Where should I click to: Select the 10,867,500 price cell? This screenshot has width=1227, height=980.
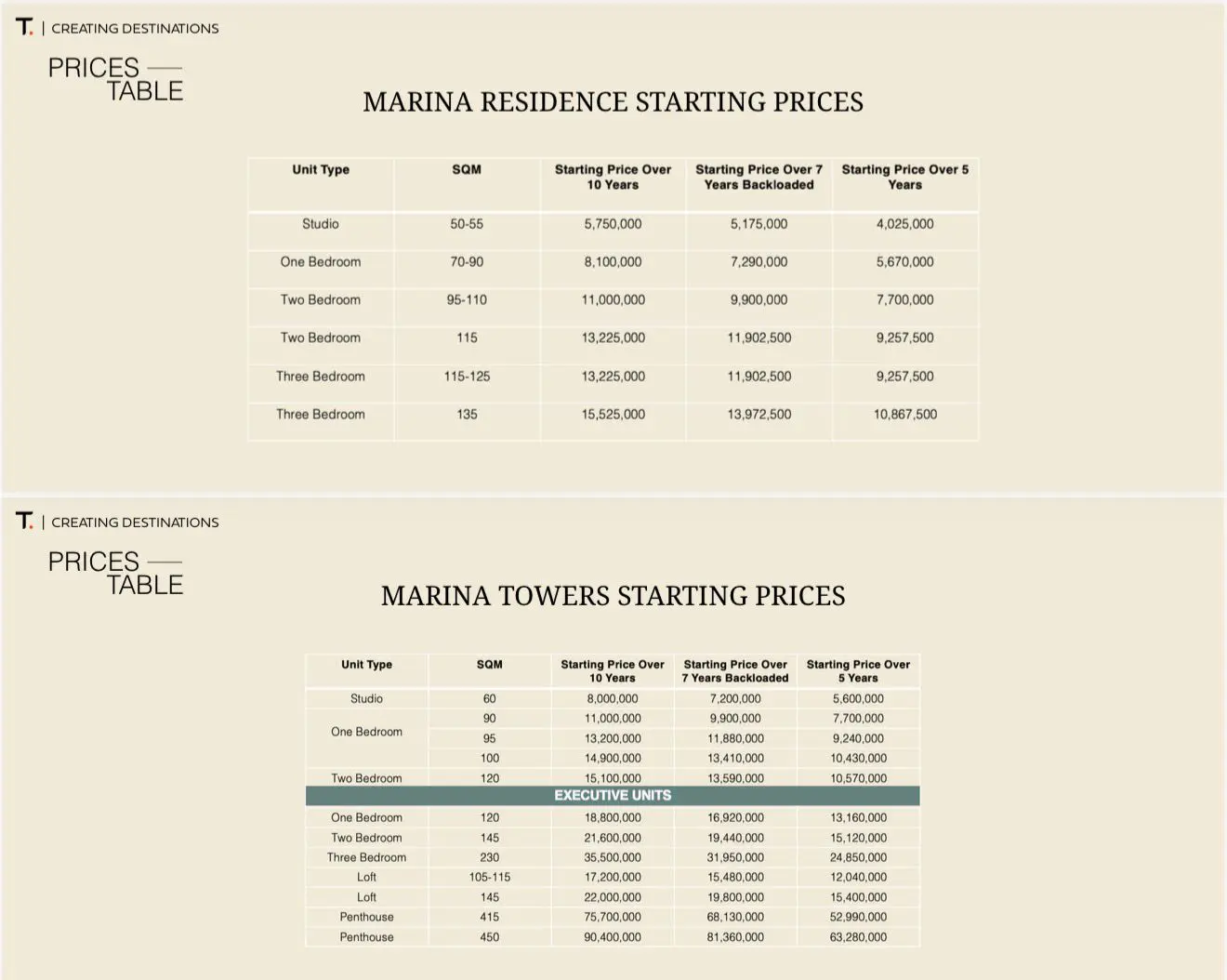tap(904, 415)
